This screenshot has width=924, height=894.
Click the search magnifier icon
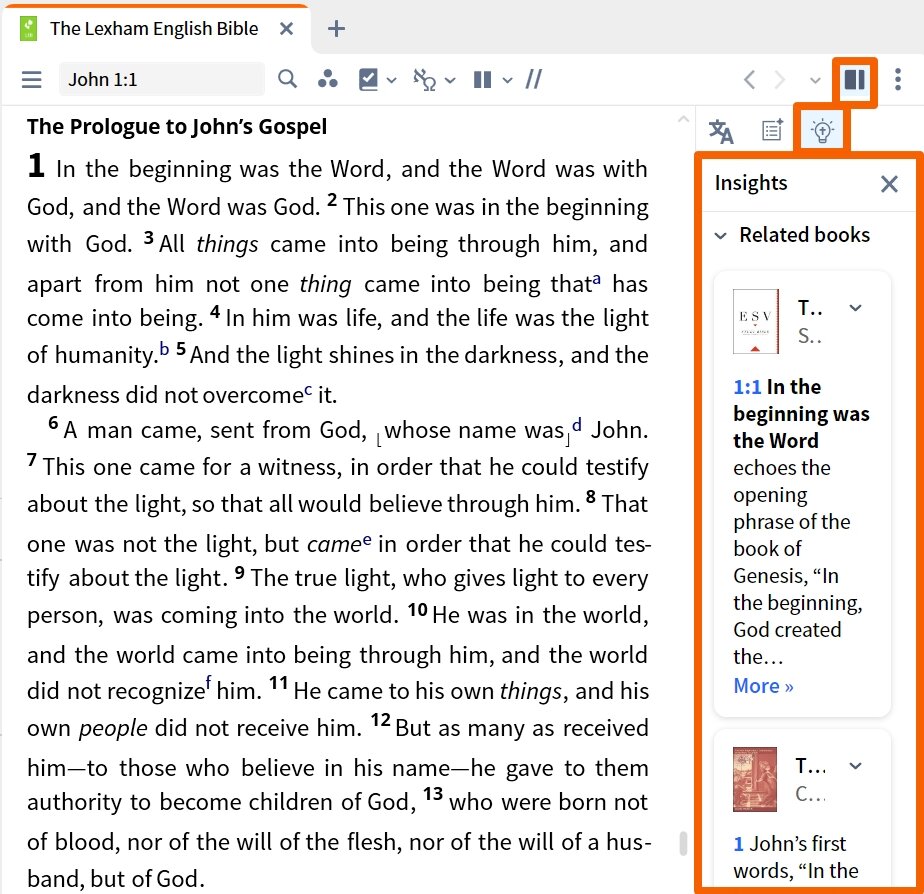(287, 79)
